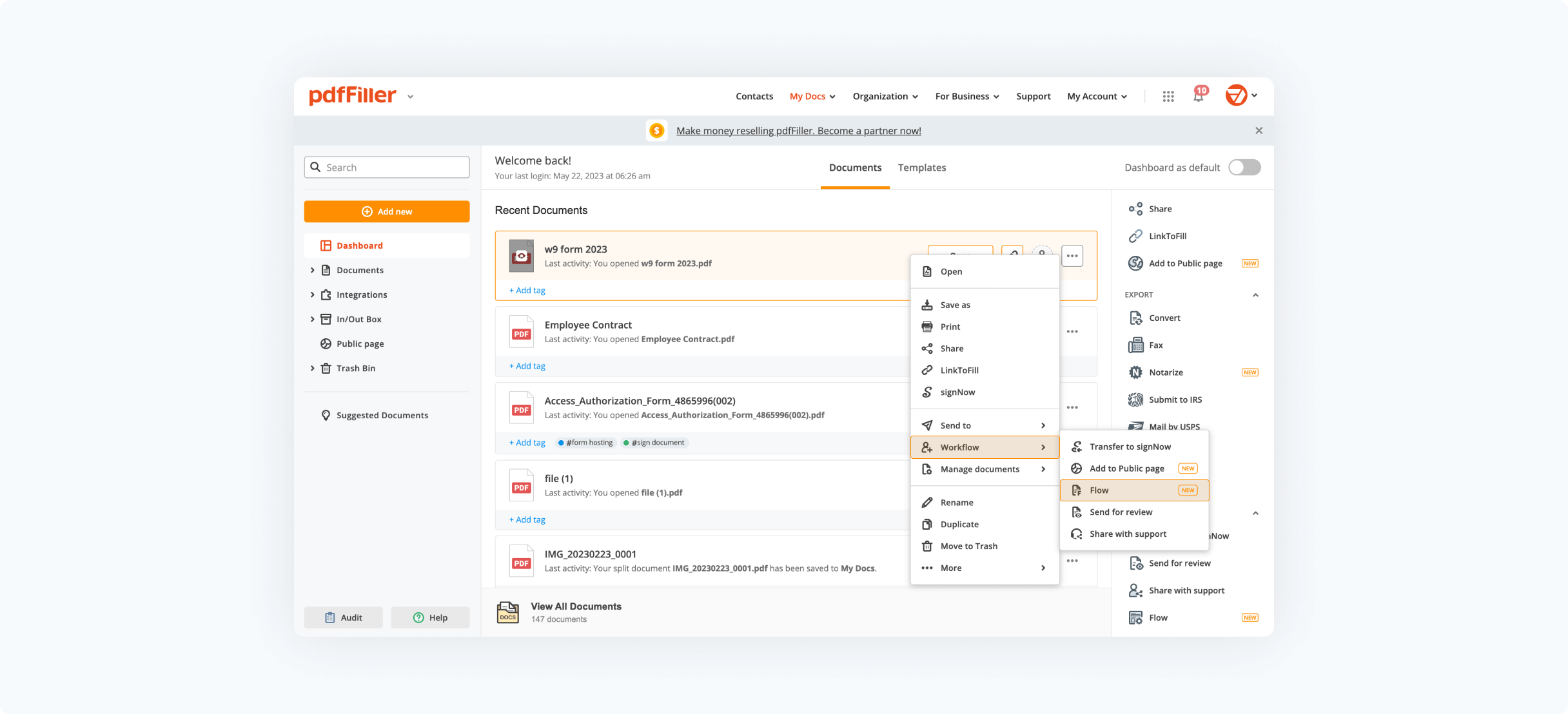Click the Audit icon button

[x=343, y=617]
